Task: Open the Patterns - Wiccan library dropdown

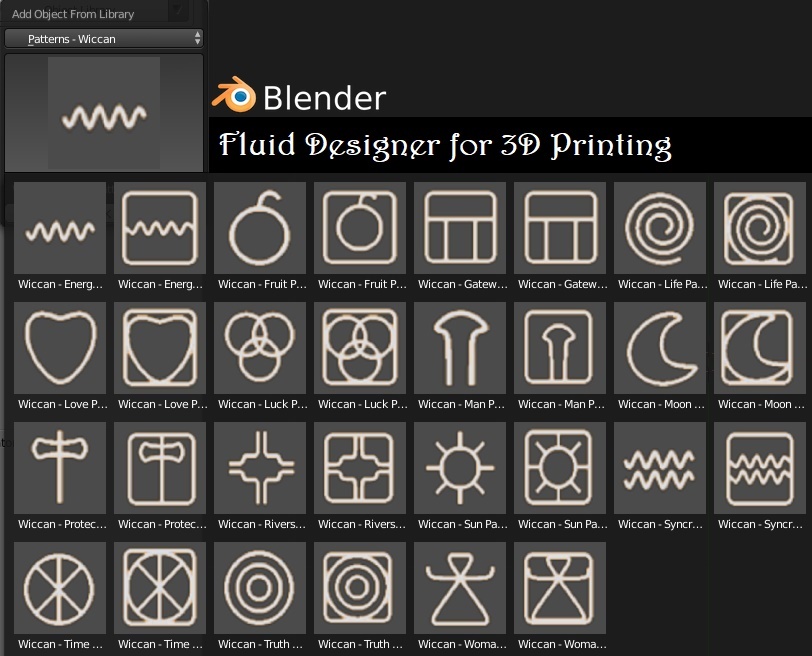Action: (x=104, y=39)
